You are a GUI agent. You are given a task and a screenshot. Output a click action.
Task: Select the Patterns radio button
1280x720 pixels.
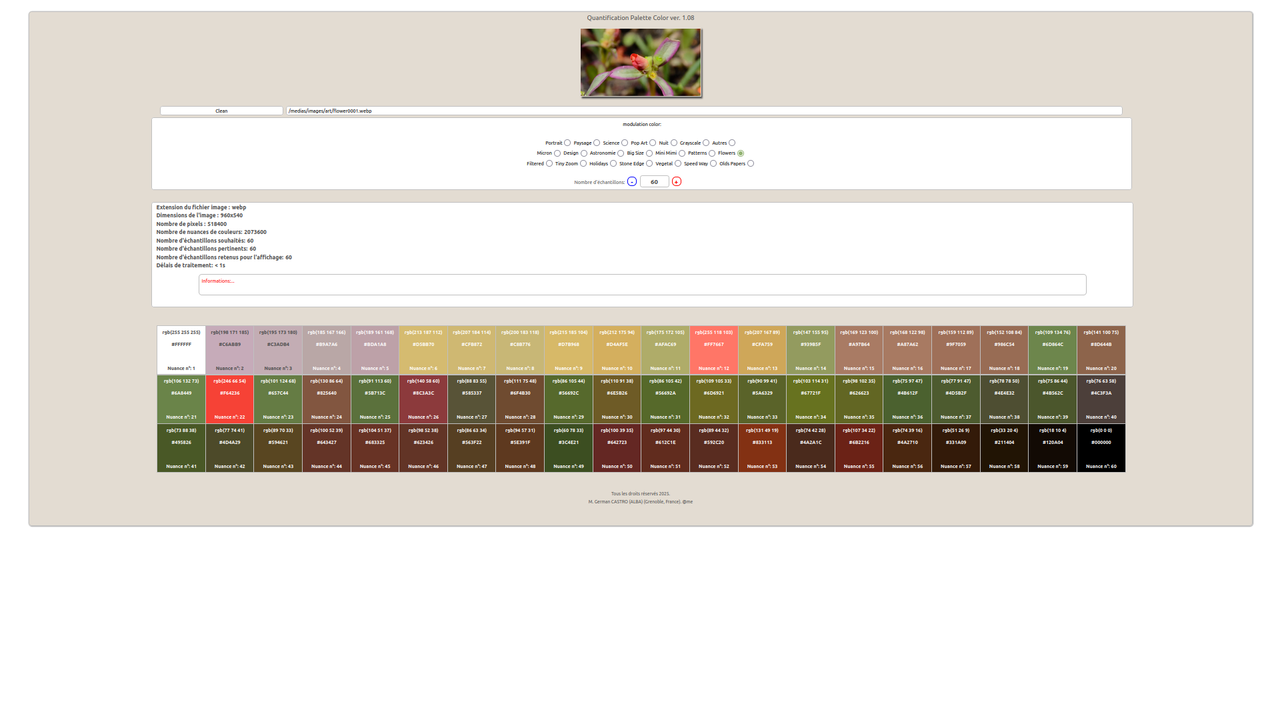click(712, 153)
